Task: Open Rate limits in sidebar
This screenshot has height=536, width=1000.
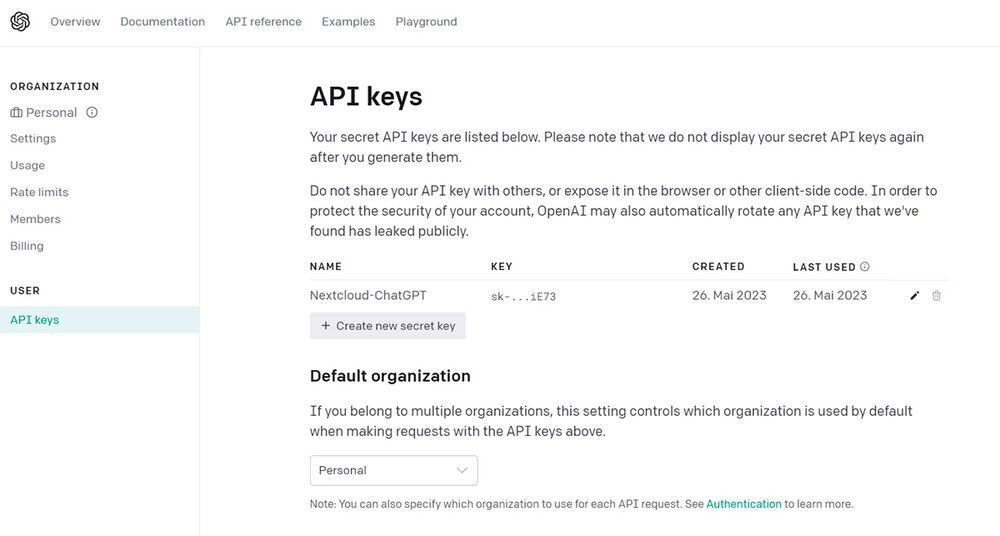Action: 39,192
